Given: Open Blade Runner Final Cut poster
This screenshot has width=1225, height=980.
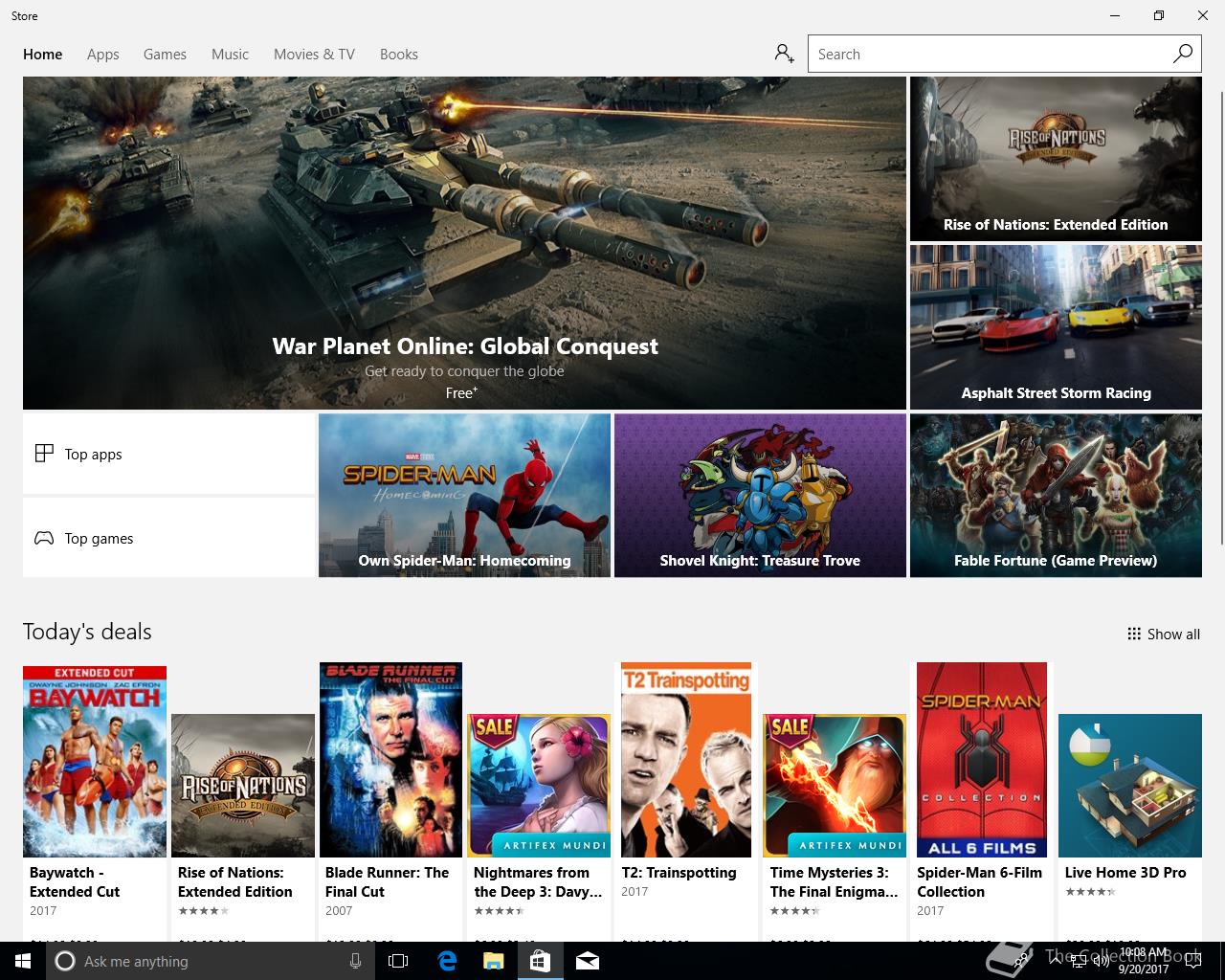Looking at the screenshot, I should pyautogui.click(x=390, y=760).
